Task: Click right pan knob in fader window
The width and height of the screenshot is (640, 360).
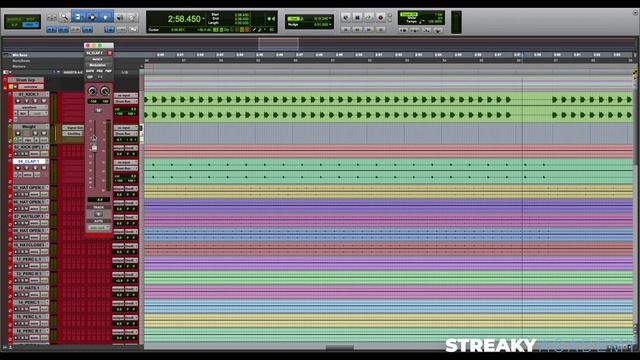Action: click(105, 91)
